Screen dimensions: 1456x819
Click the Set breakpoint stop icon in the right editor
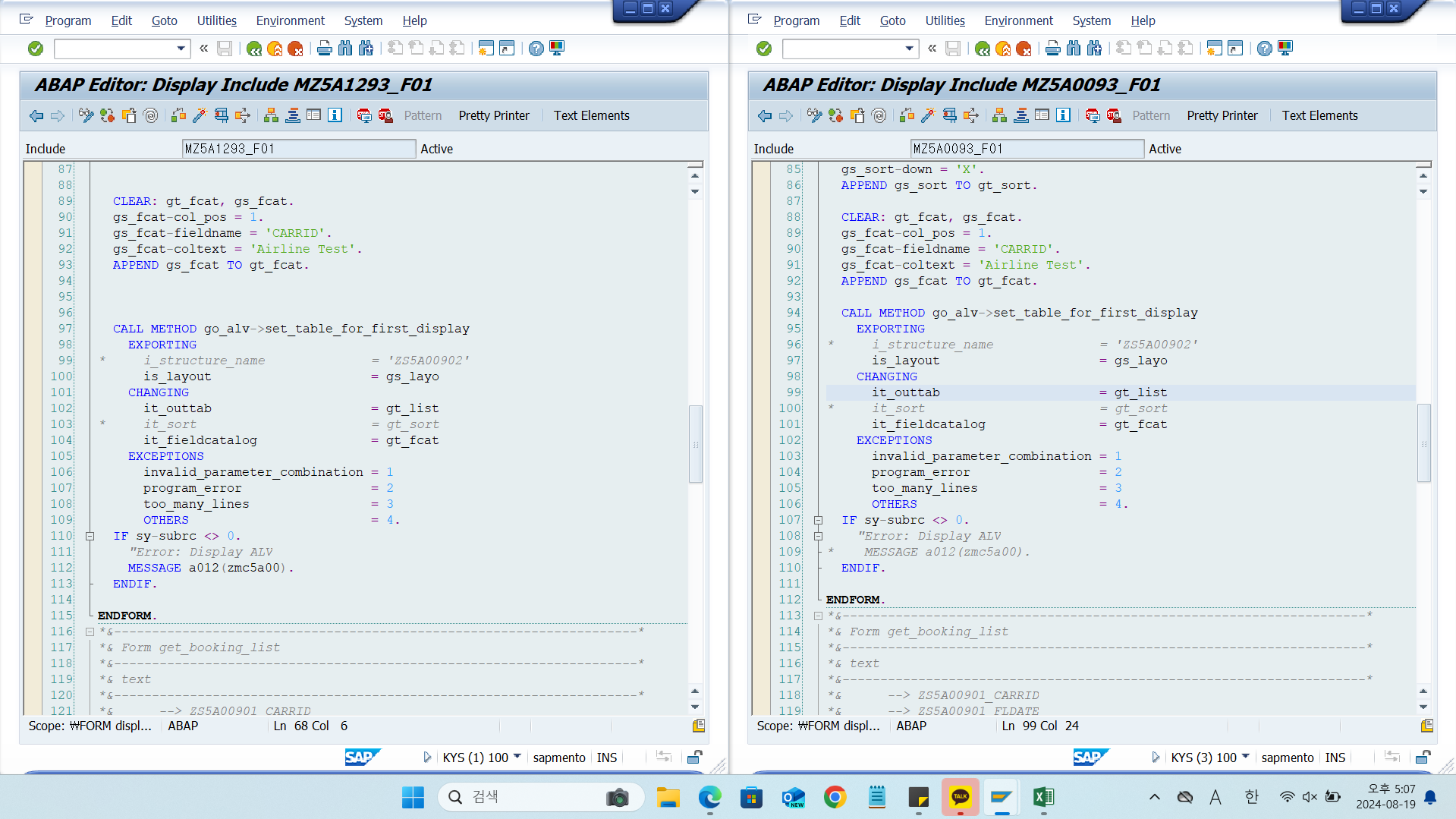point(1092,115)
